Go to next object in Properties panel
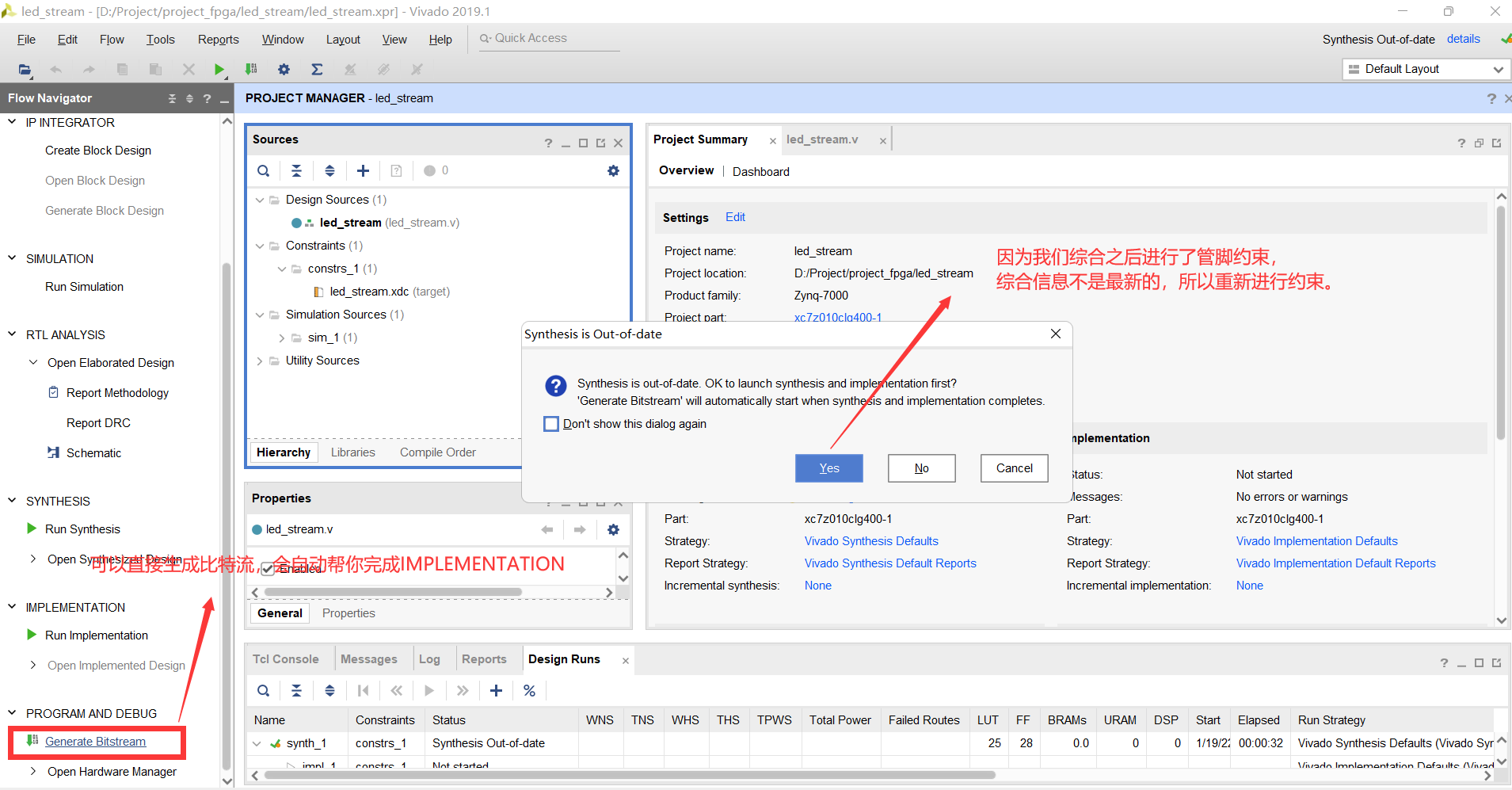The width and height of the screenshot is (1512, 790). click(x=580, y=529)
